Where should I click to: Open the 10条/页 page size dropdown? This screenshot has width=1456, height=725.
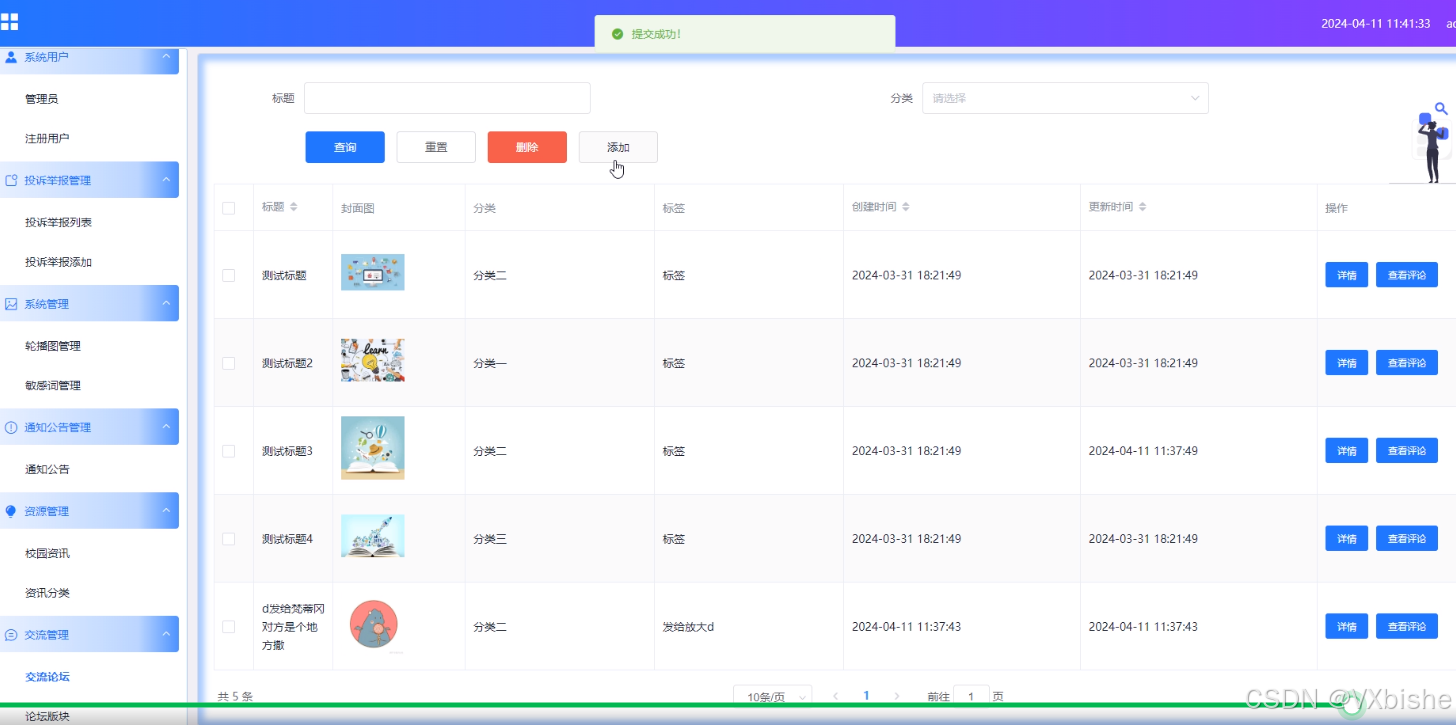pos(772,696)
